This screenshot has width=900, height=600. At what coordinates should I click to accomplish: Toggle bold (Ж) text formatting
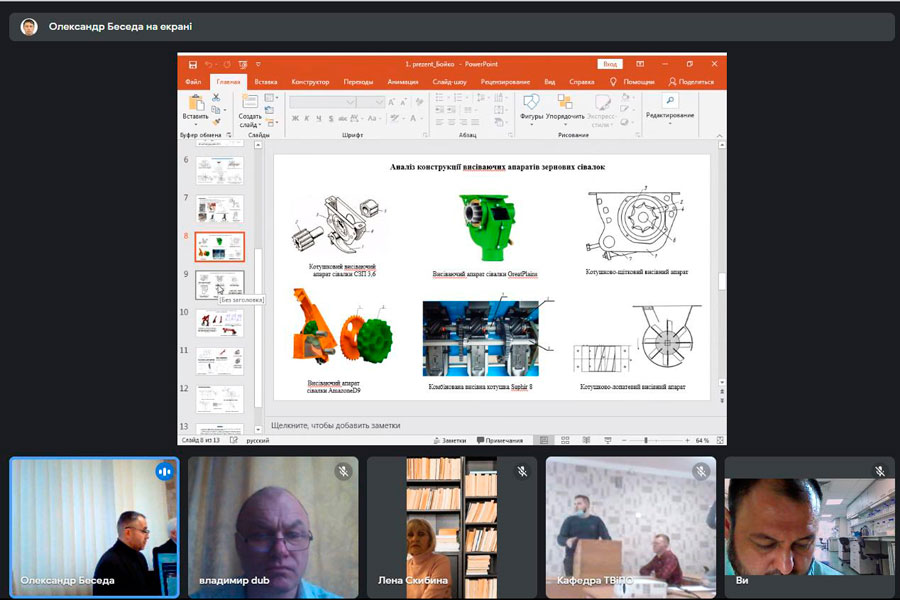point(295,118)
